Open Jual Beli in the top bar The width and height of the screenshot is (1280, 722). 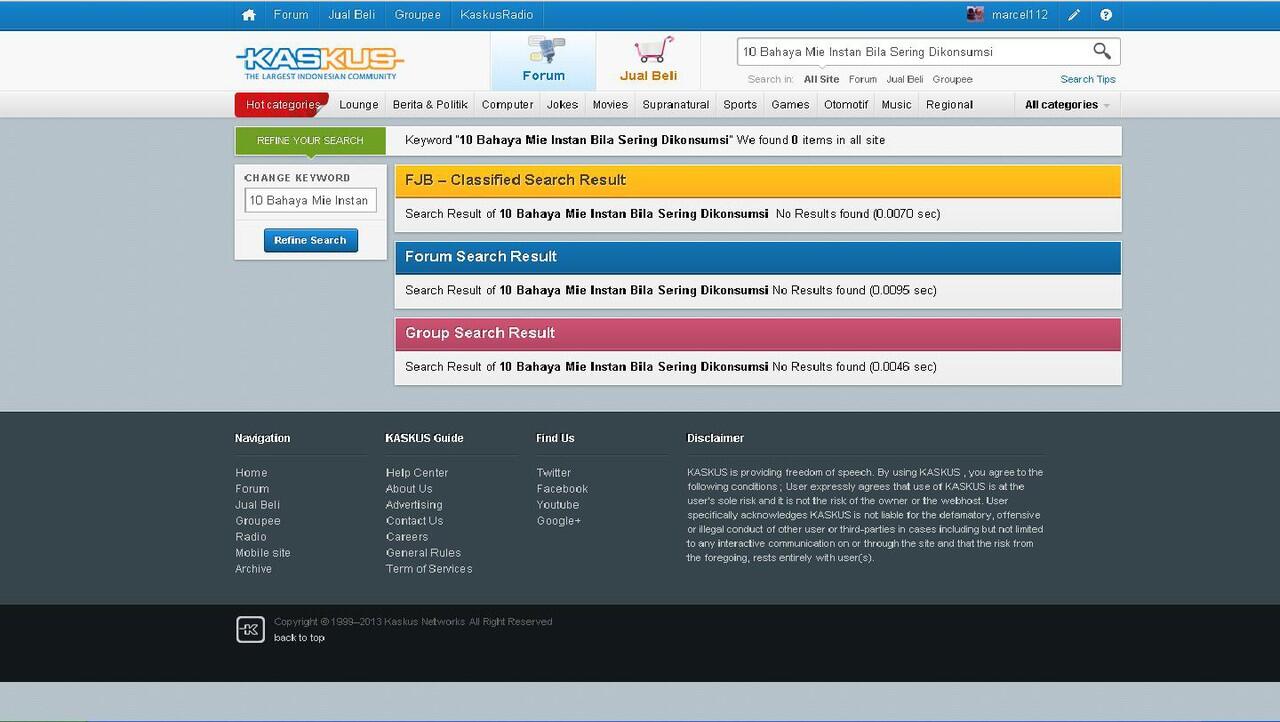tap(352, 15)
